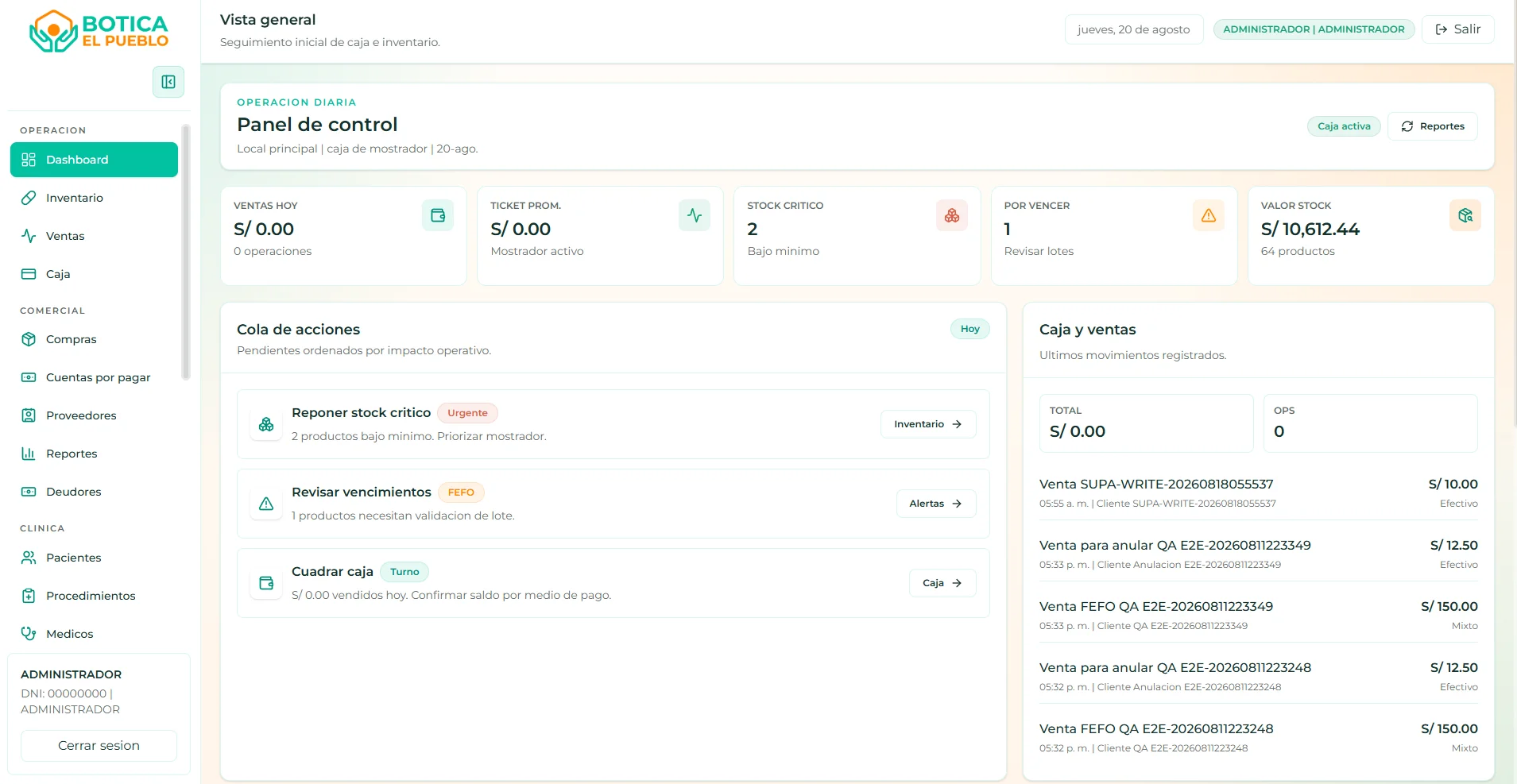Click the Alertas arrow button

point(936,504)
